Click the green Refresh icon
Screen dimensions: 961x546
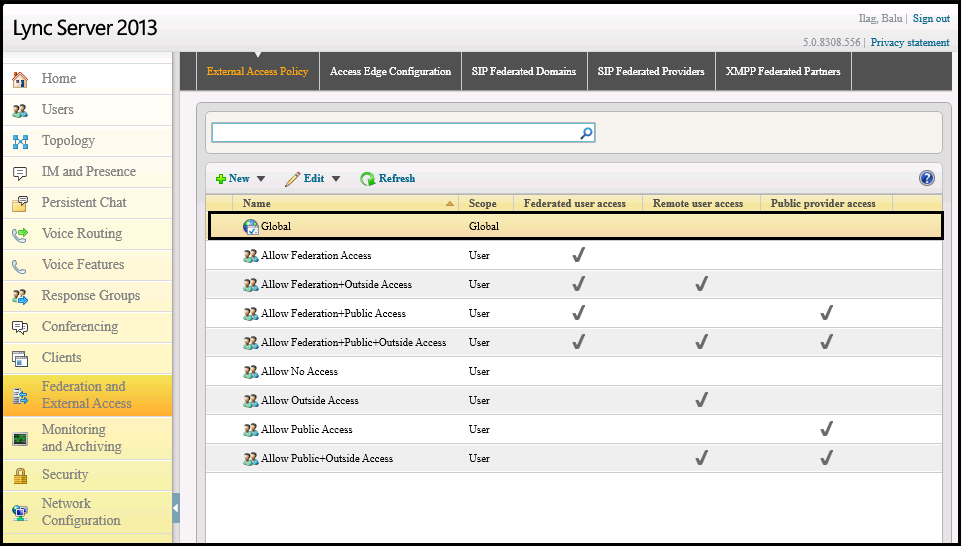[x=367, y=179]
